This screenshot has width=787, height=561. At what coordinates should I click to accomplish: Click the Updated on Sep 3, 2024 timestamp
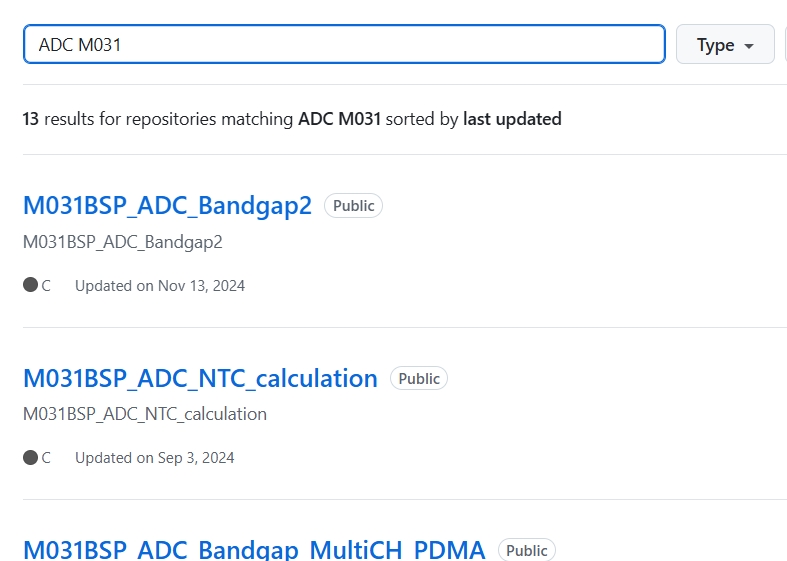[155, 458]
